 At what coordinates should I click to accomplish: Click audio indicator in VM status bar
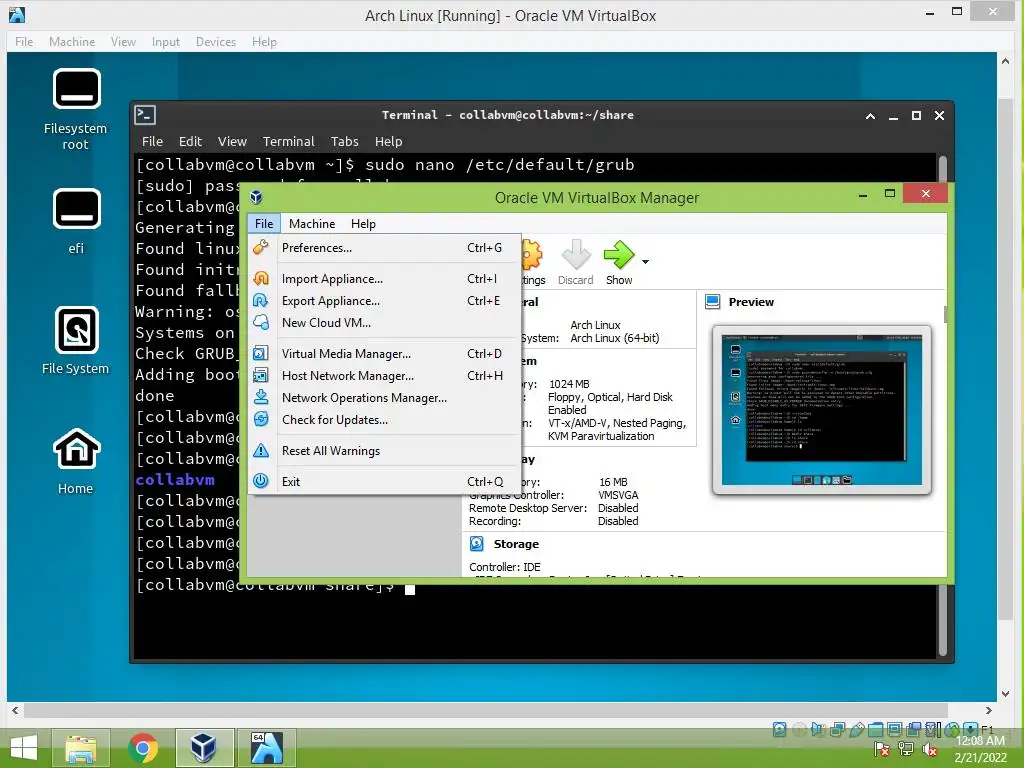pos(818,729)
